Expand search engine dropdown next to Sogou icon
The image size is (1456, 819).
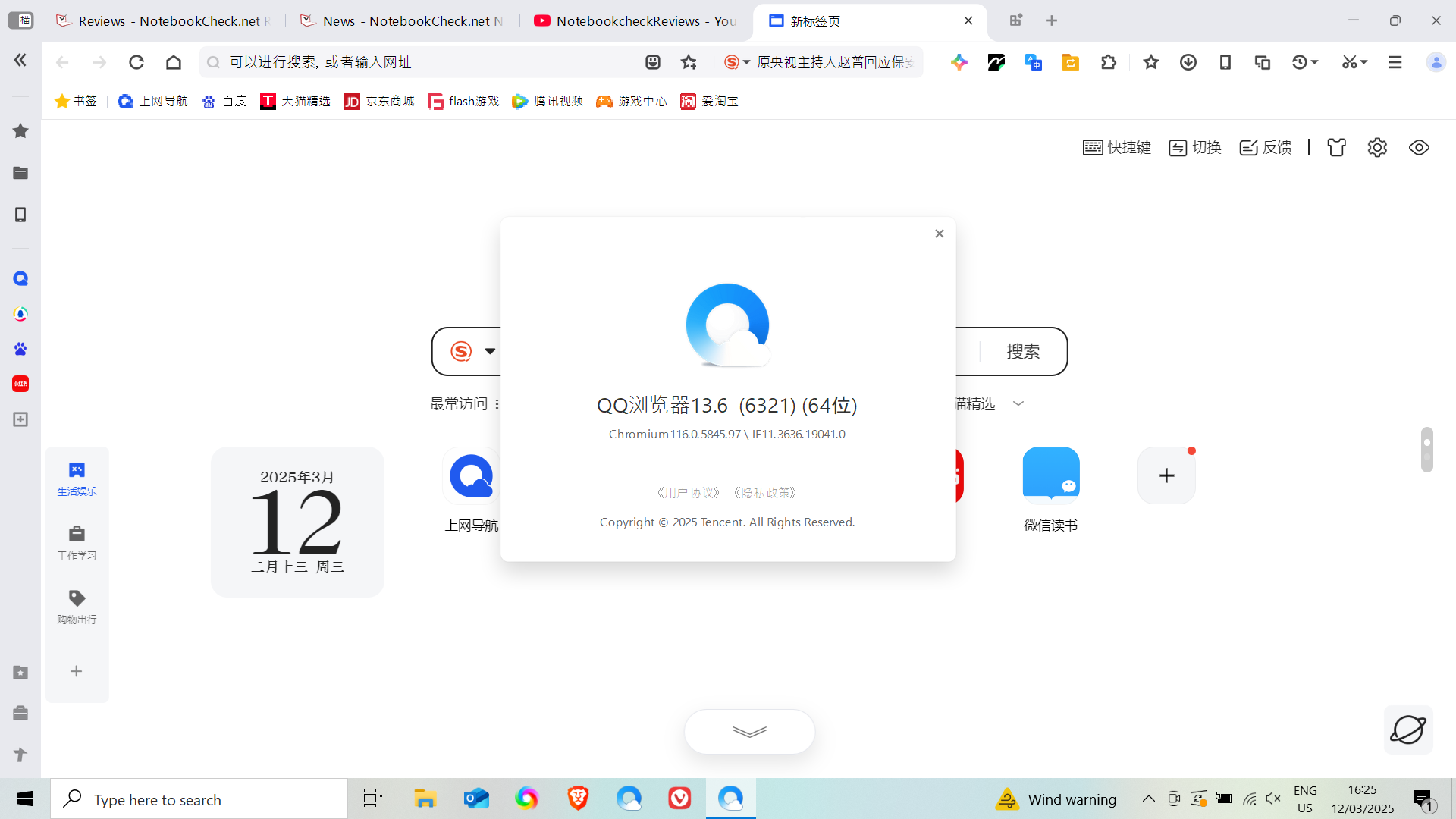pyautogui.click(x=490, y=351)
